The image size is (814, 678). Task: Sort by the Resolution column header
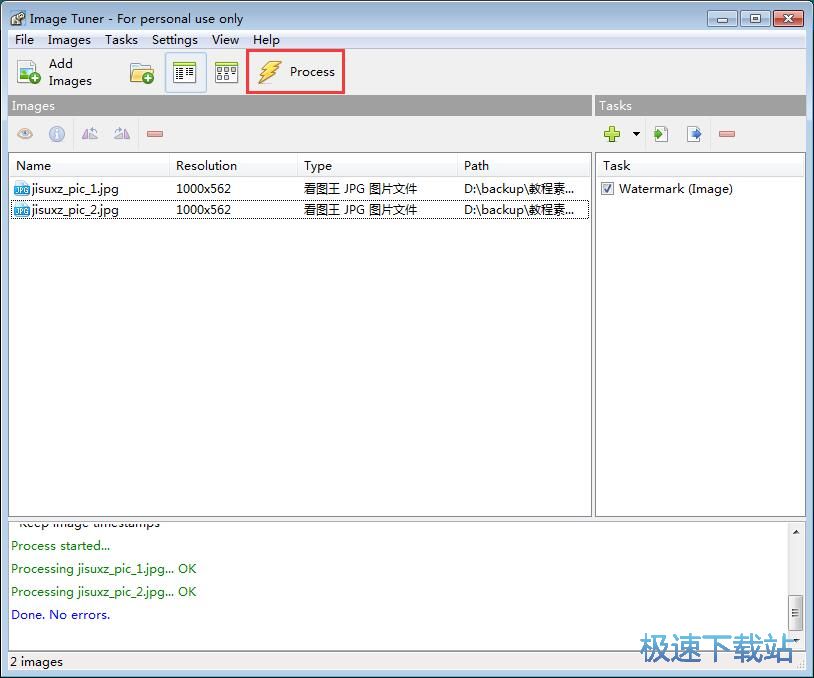[233, 166]
